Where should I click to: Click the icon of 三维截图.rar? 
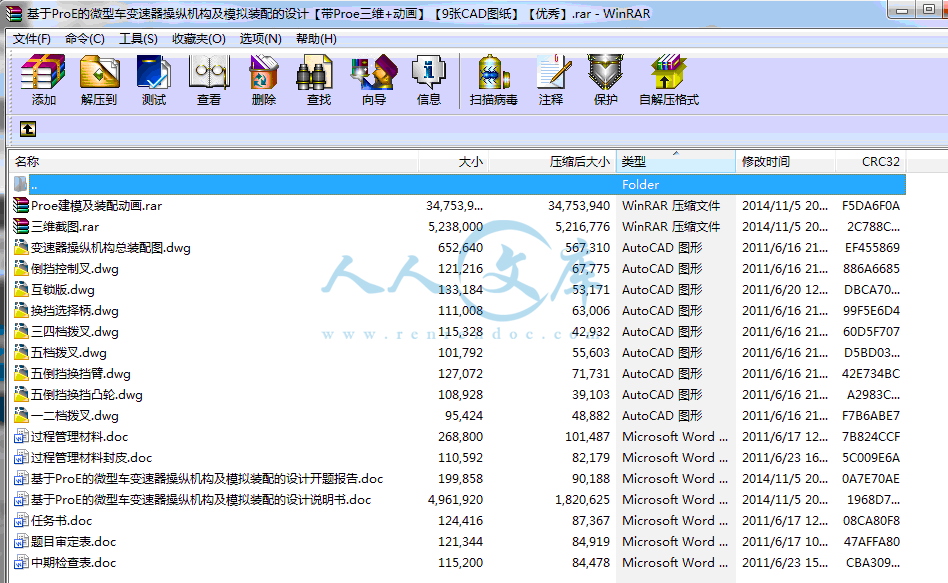(21, 227)
